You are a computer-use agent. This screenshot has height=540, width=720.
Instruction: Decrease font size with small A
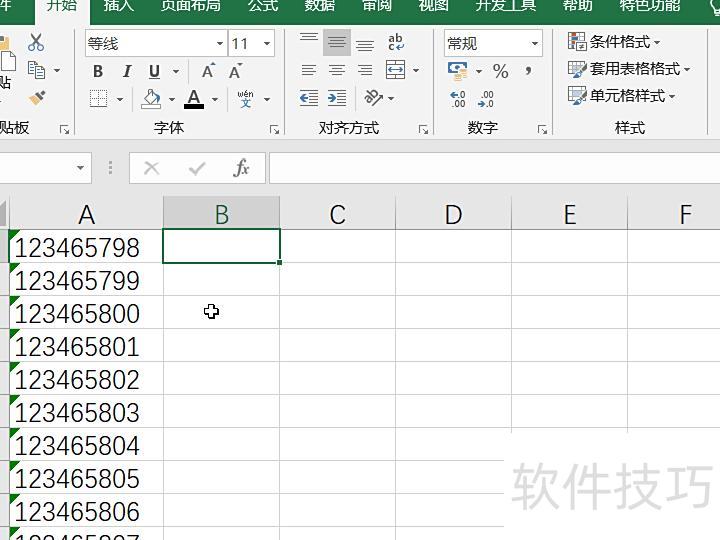point(235,71)
